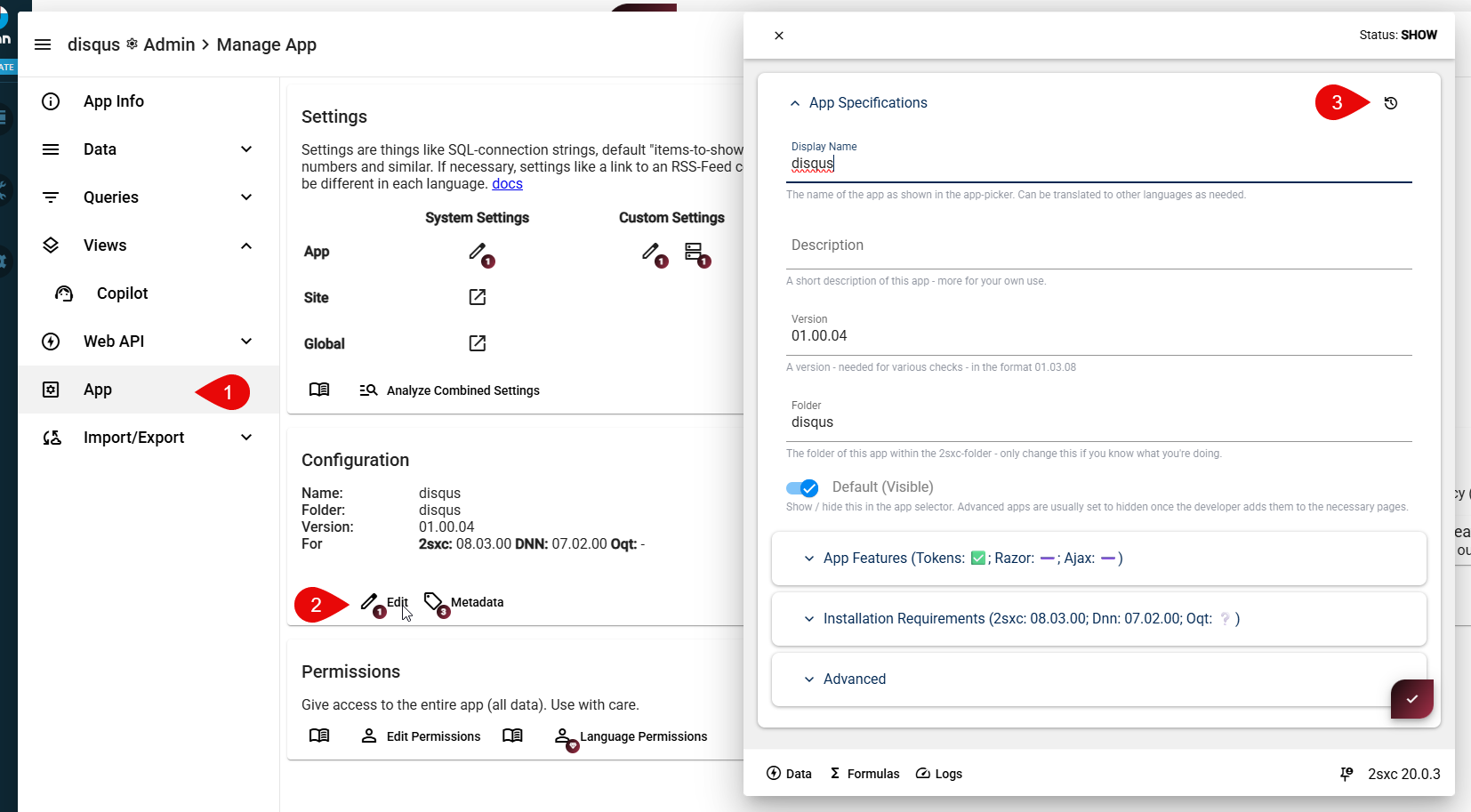
Task: Click the disqus breadcrumb title
Action: (x=93, y=44)
